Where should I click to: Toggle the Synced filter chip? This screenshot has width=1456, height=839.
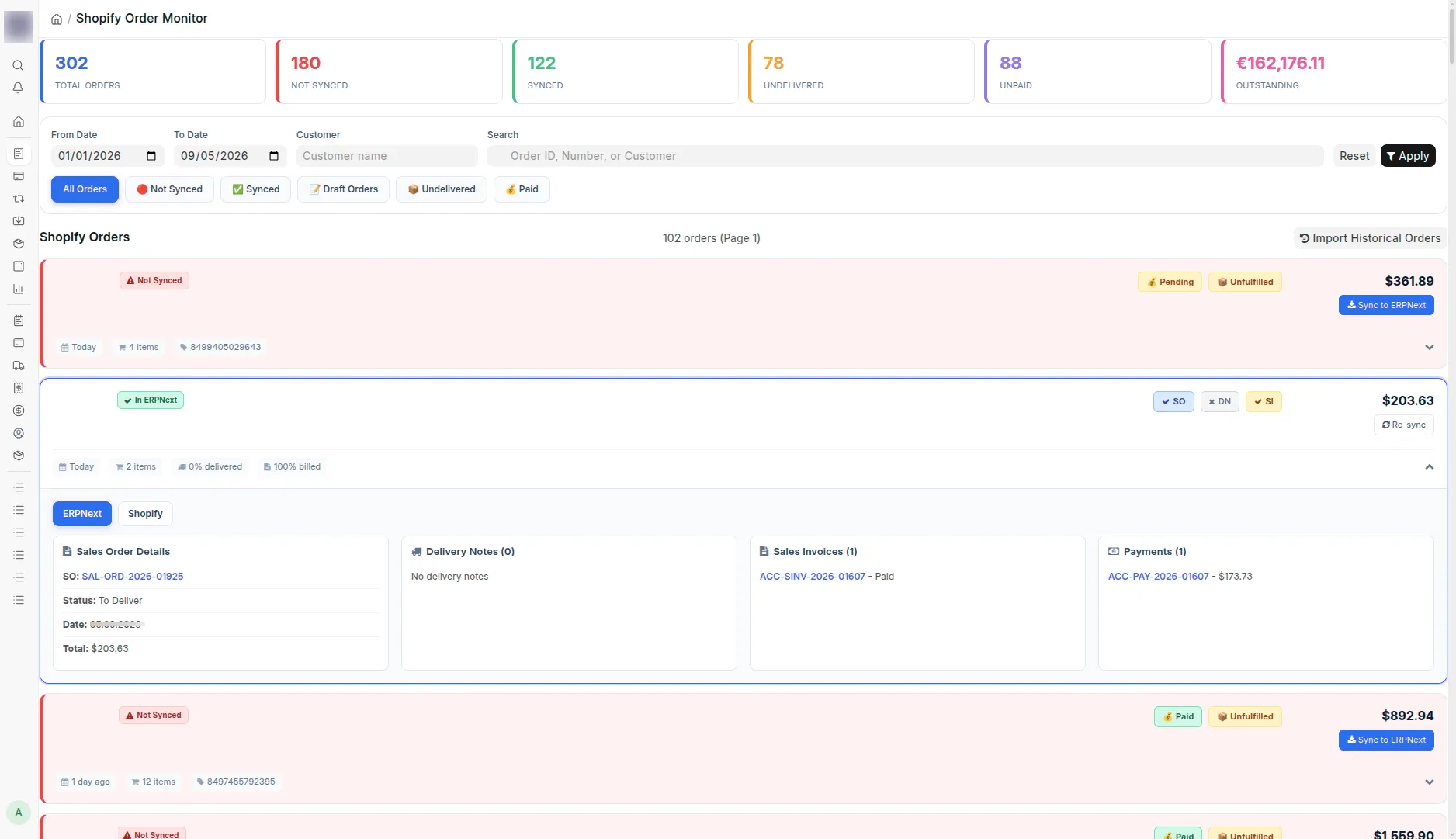point(255,189)
